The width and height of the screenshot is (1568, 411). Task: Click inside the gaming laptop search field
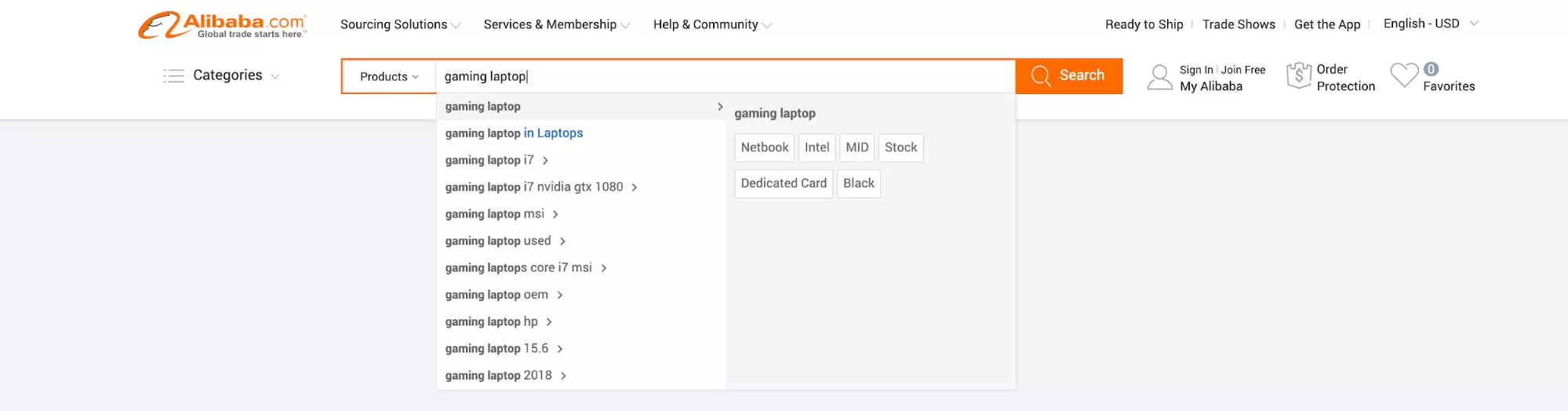(726, 77)
